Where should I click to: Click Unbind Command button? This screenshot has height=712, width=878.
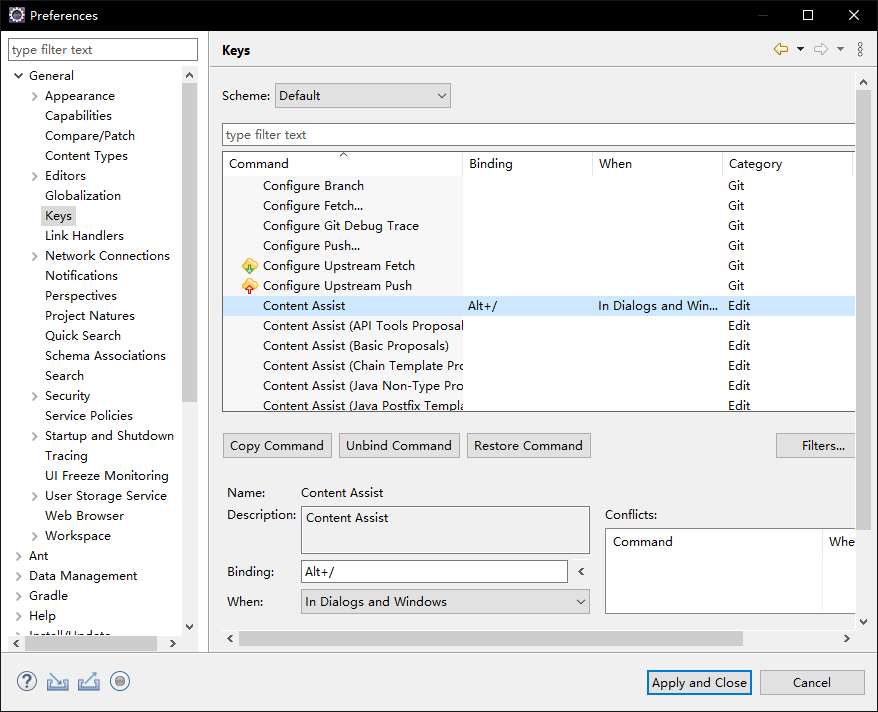click(x=399, y=446)
